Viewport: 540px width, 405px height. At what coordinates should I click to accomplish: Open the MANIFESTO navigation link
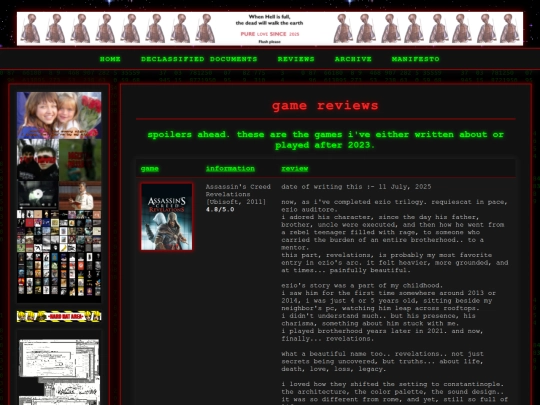415,59
